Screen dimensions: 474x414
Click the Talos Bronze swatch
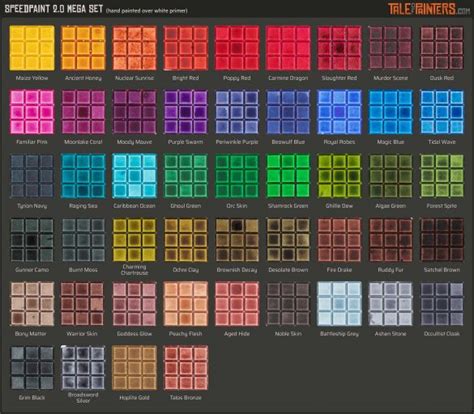(186, 368)
